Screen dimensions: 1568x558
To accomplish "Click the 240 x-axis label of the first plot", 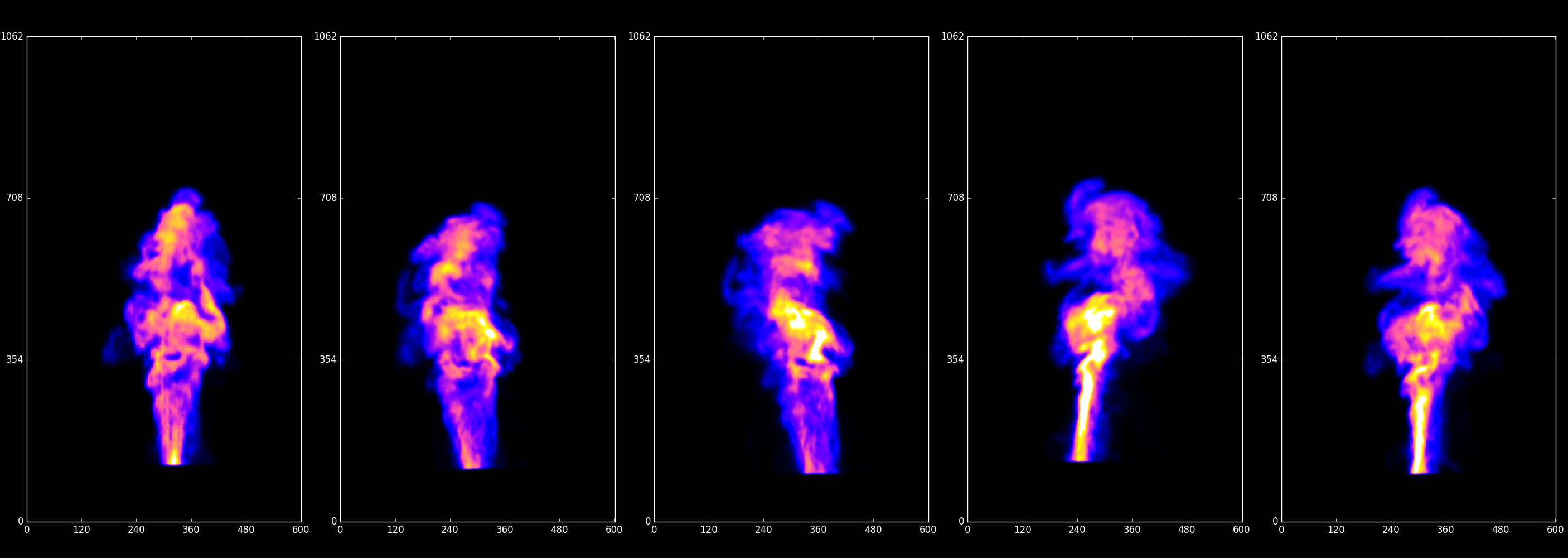I will 137,530.
